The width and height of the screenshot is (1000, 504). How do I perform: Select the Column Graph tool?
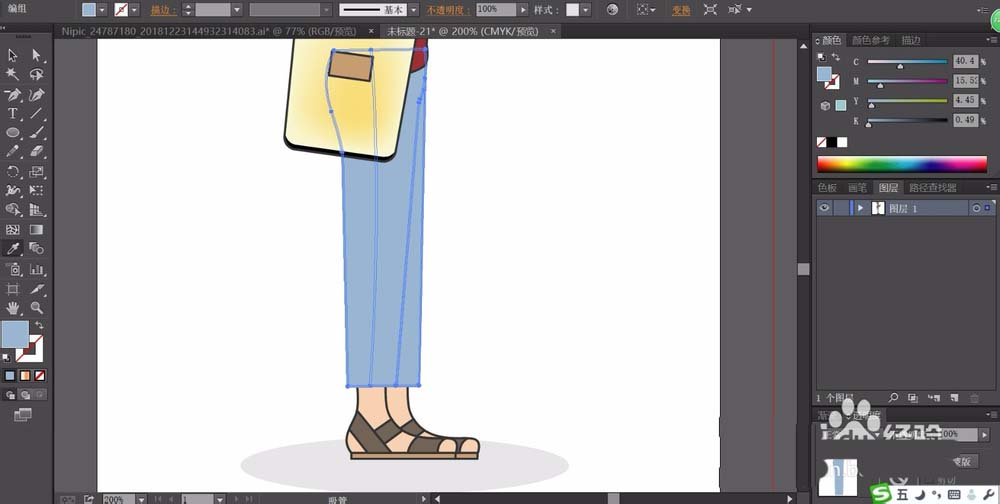[x=36, y=269]
